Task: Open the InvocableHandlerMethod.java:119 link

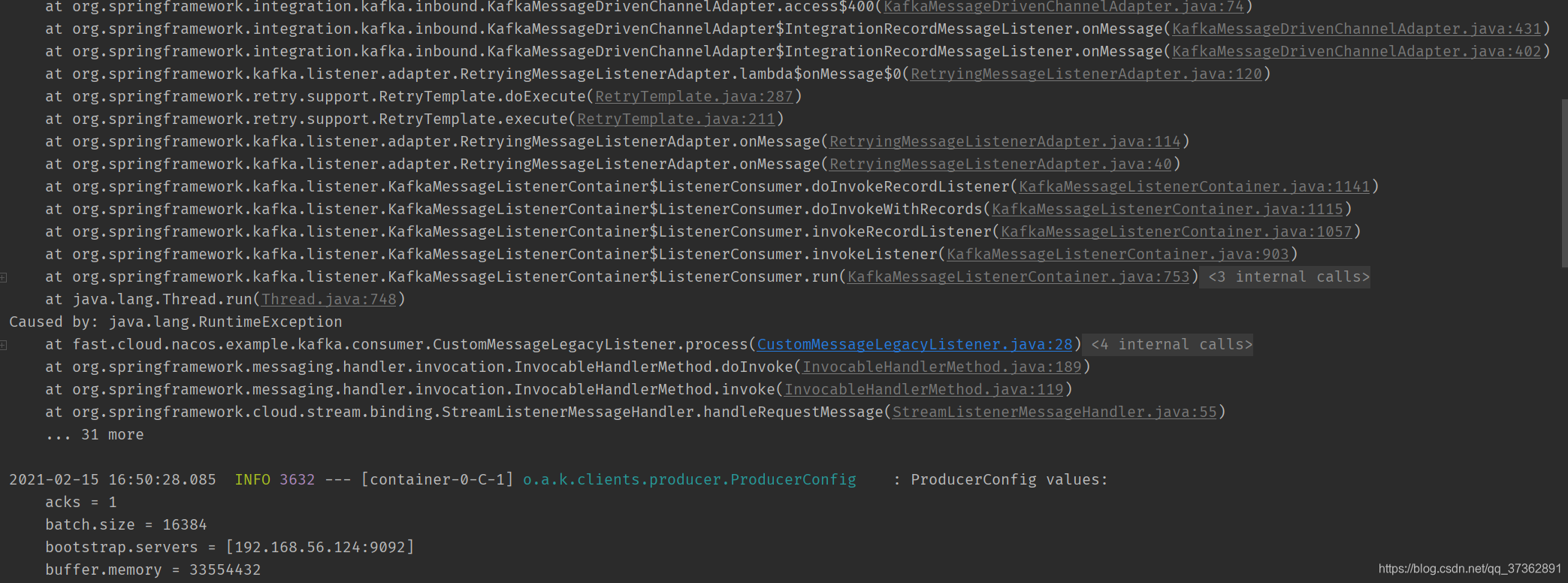Action: (924, 390)
